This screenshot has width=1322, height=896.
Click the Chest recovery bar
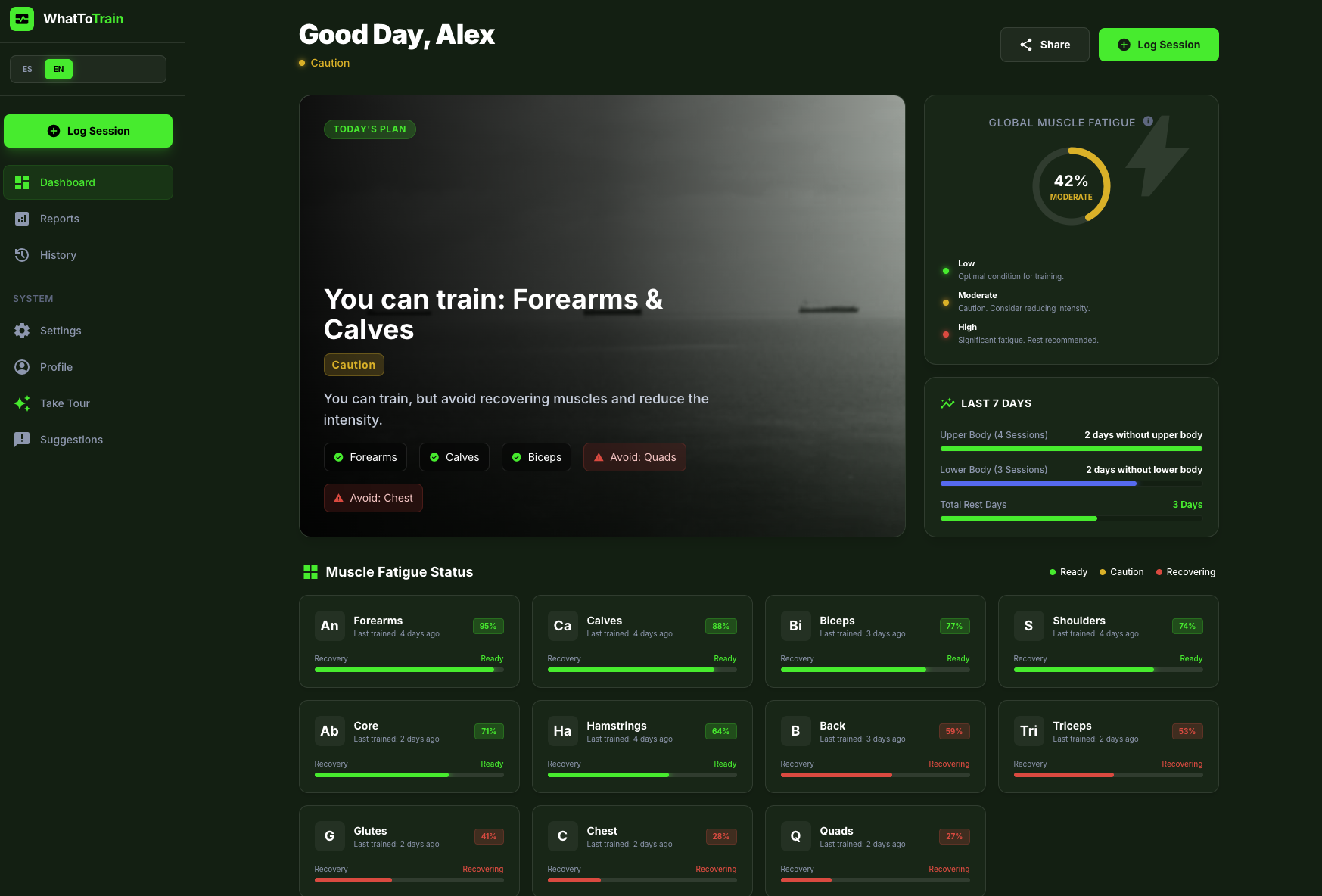(x=642, y=880)
